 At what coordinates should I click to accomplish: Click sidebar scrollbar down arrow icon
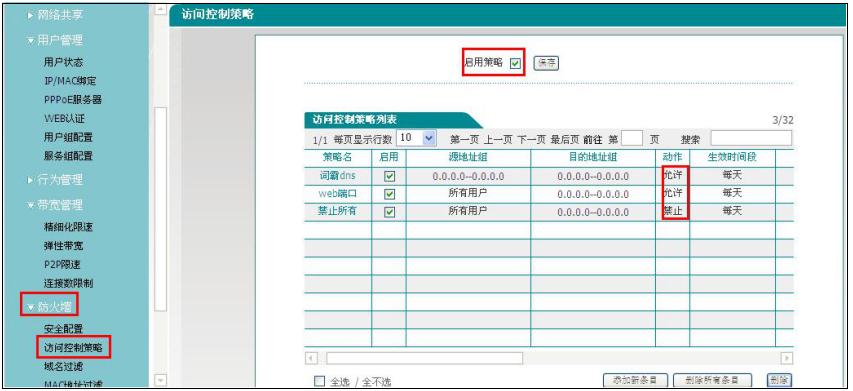tap(160, 379)
